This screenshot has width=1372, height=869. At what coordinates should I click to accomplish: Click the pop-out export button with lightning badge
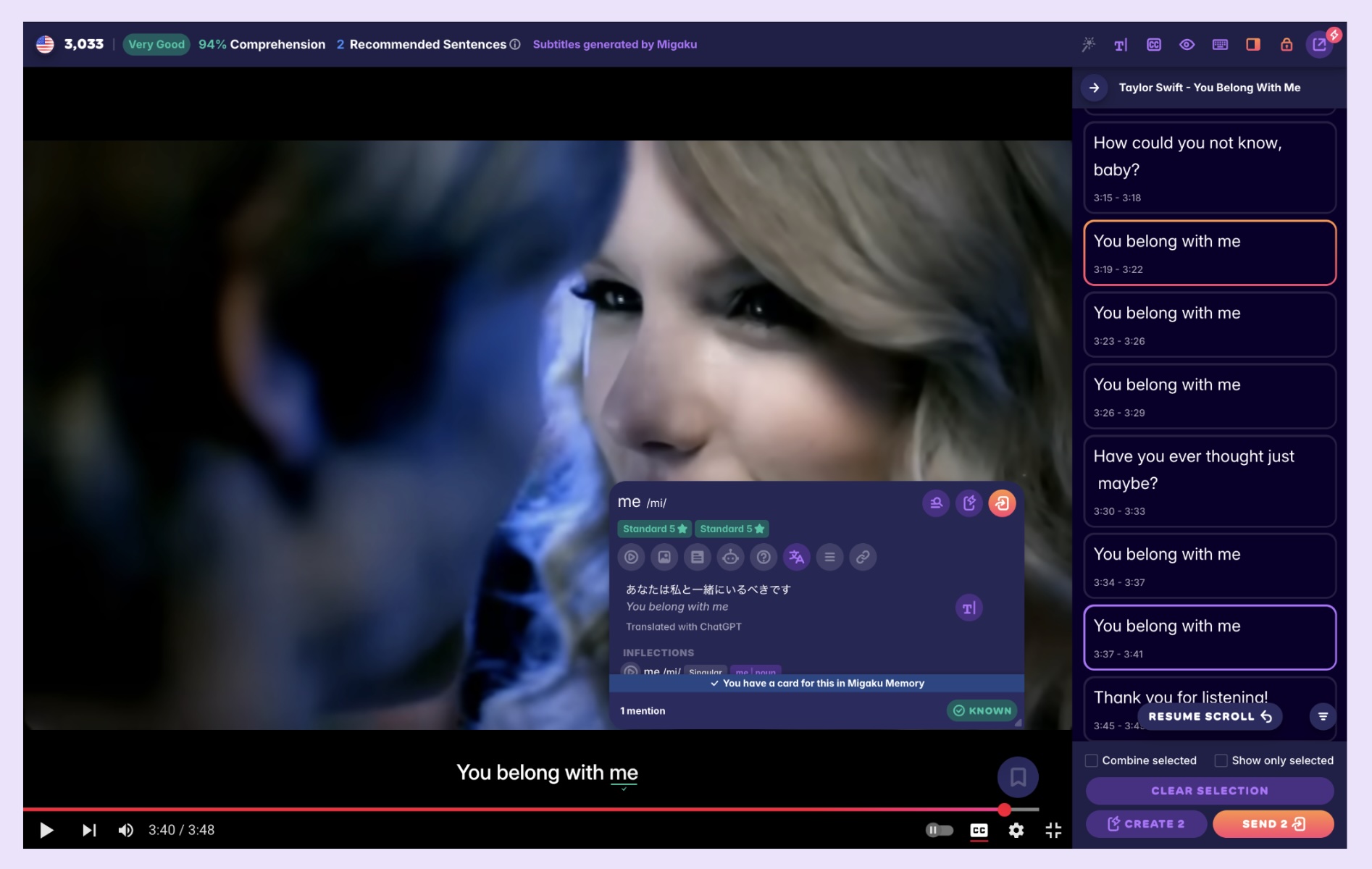point(1319,45)
